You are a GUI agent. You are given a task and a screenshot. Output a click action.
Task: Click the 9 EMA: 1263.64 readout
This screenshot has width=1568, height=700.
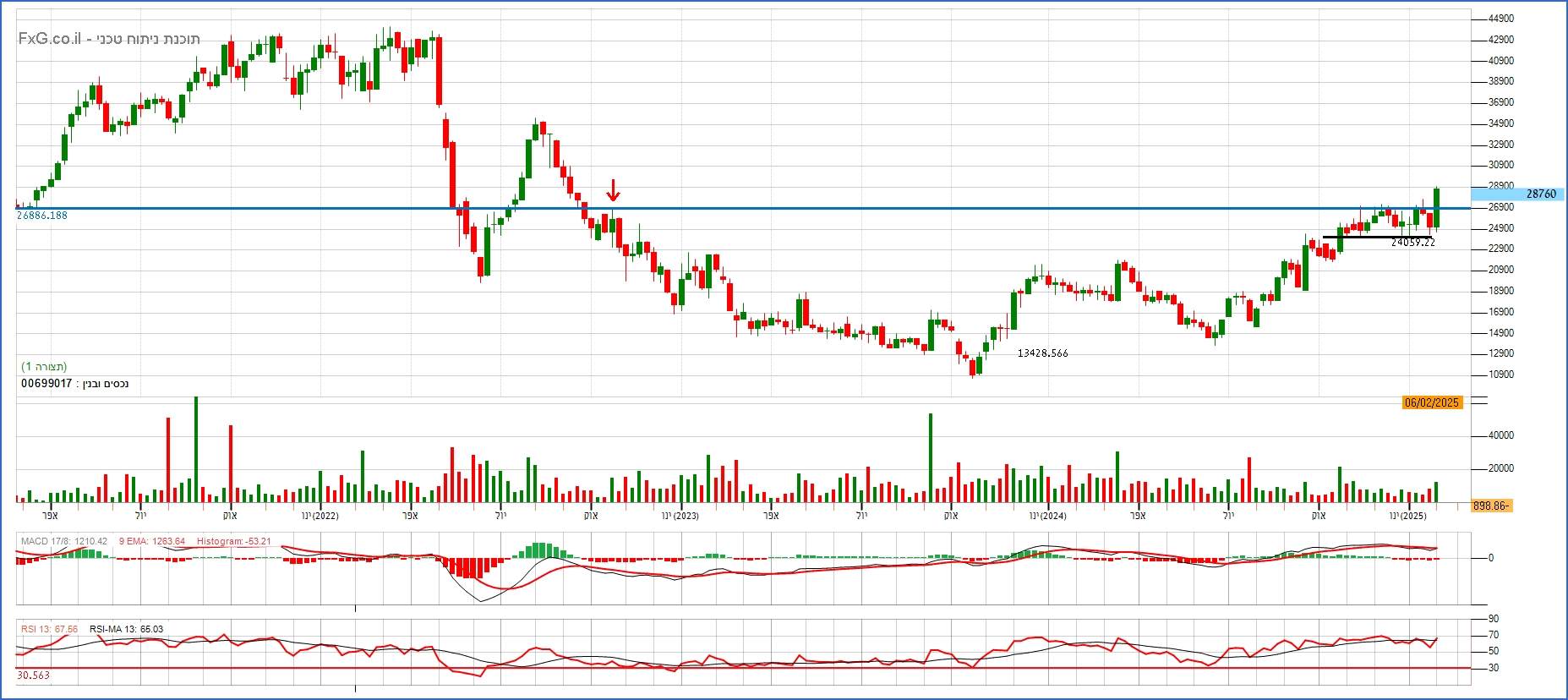(x=152, y=541)
